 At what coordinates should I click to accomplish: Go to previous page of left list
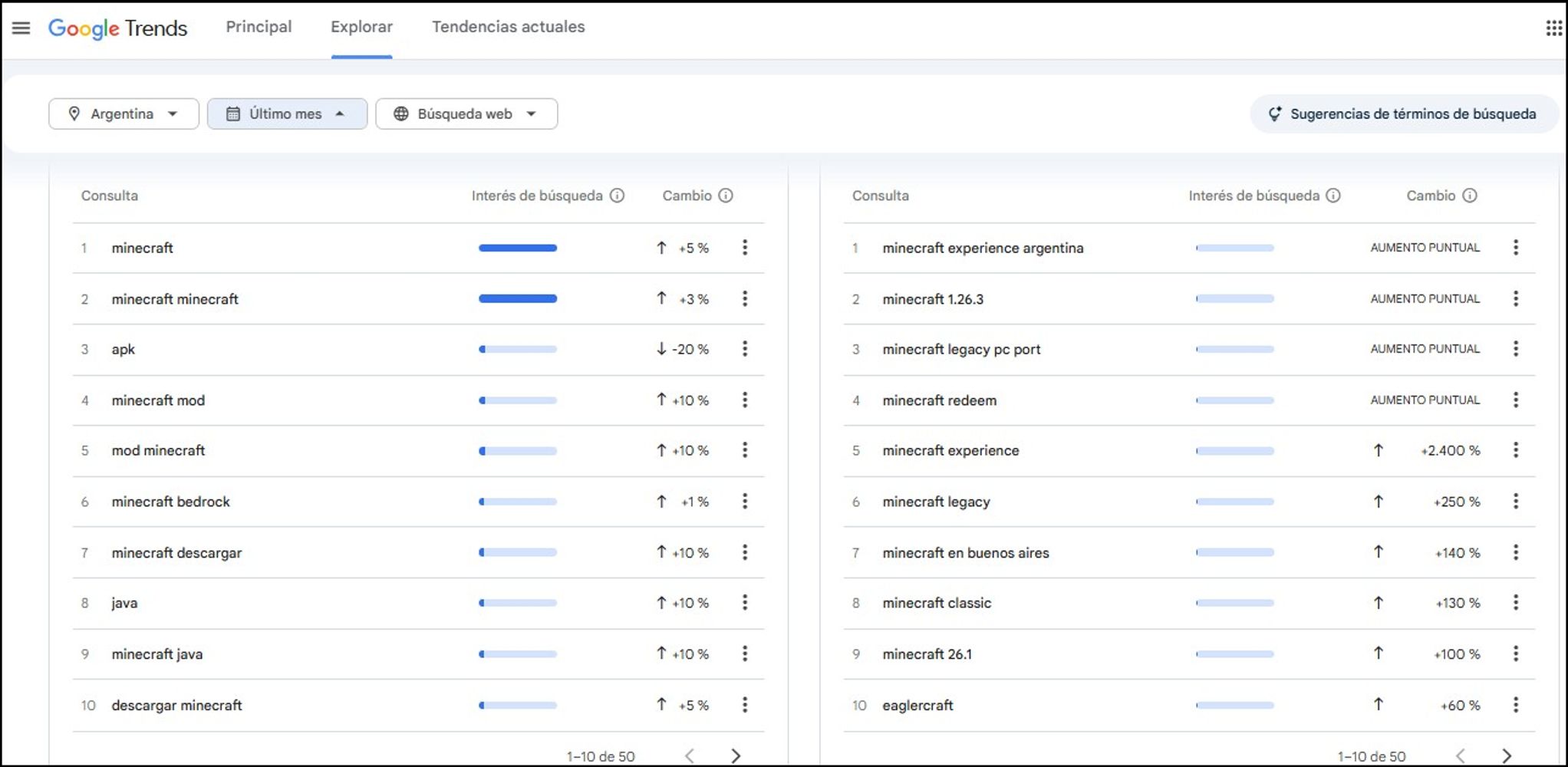(690, 755)
